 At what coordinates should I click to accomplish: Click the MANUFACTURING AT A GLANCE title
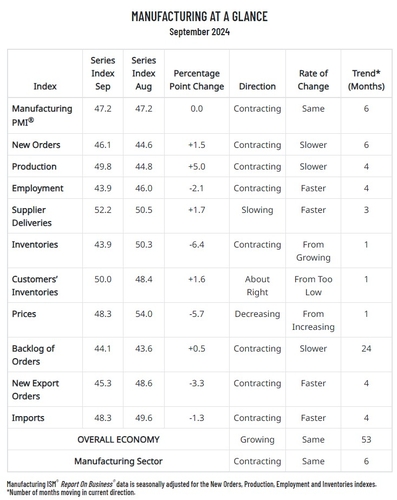pyautogui.click(x=199, y=16)
